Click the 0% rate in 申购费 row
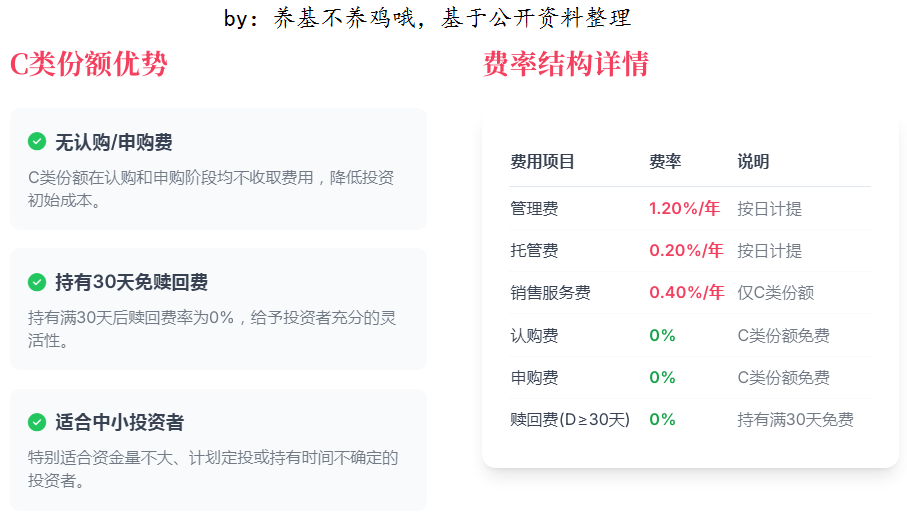 click(x=662, y=378)
